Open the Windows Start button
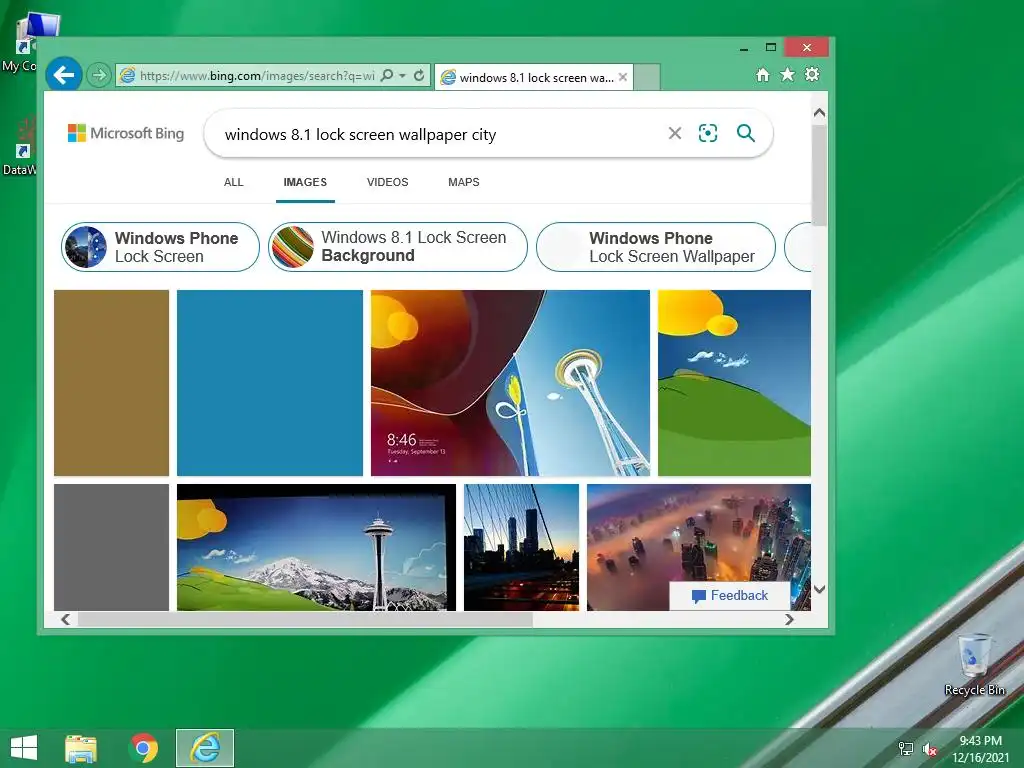 click(x=24, y=748)
